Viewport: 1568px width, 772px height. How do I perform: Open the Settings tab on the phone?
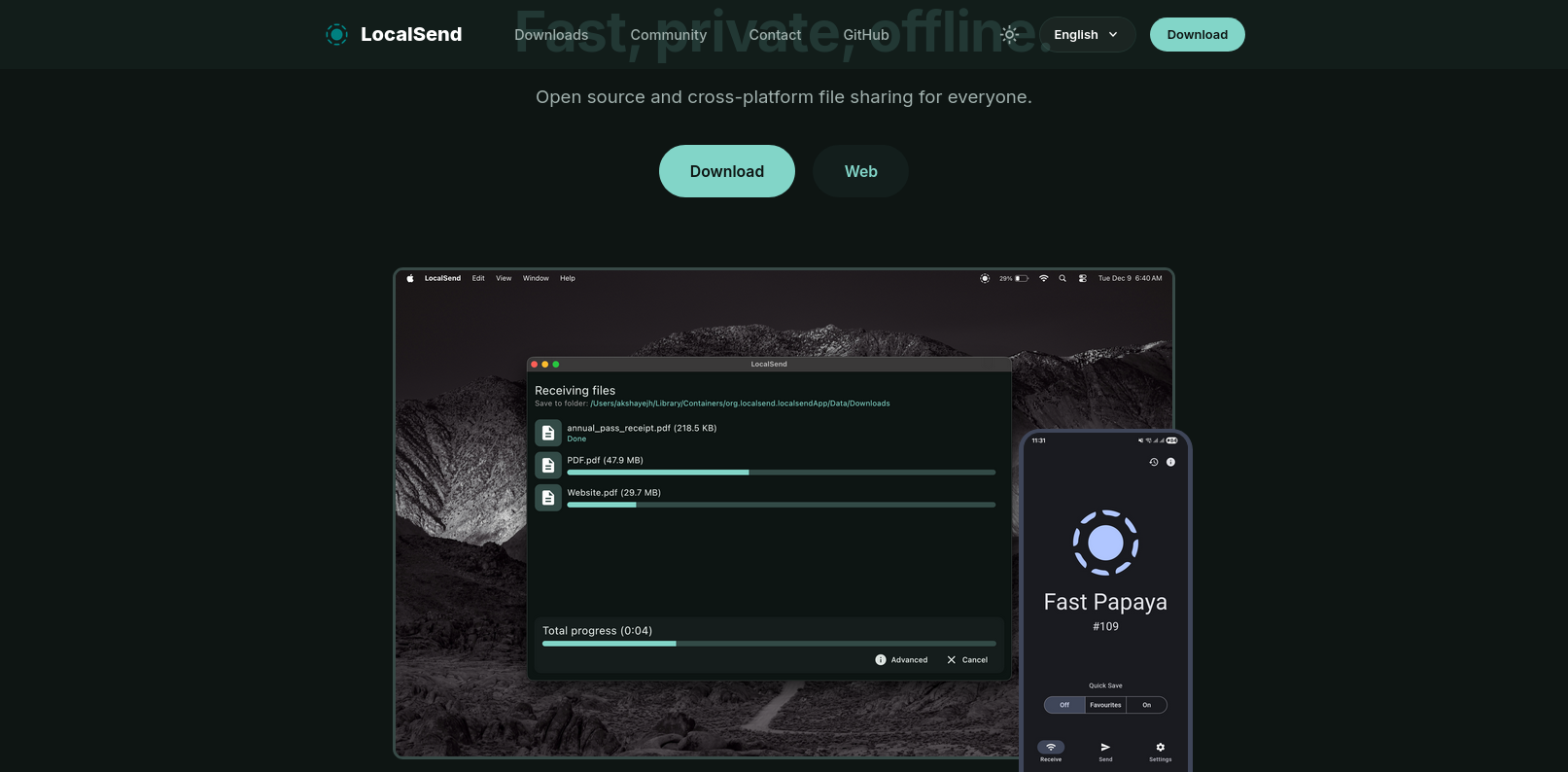pyautogui.click(x=1160, y=752)
